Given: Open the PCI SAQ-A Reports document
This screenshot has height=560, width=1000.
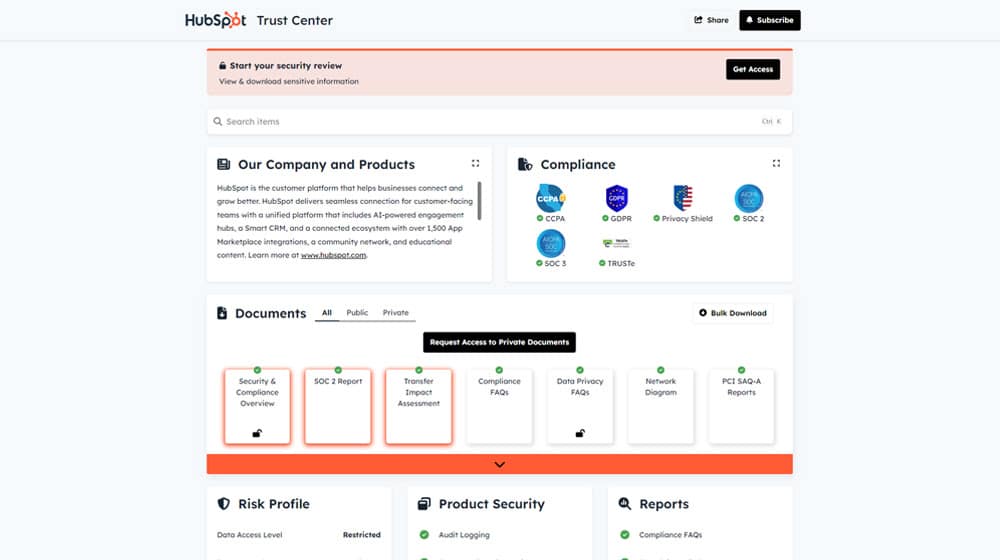Looking at the screenshot, I should [x=741, y=406].
